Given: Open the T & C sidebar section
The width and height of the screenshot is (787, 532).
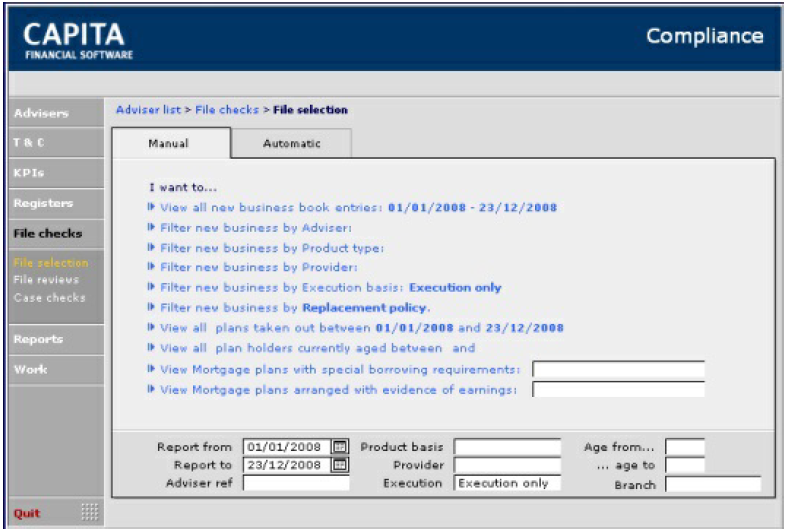Looking at the screenshot, I should 56,143.
